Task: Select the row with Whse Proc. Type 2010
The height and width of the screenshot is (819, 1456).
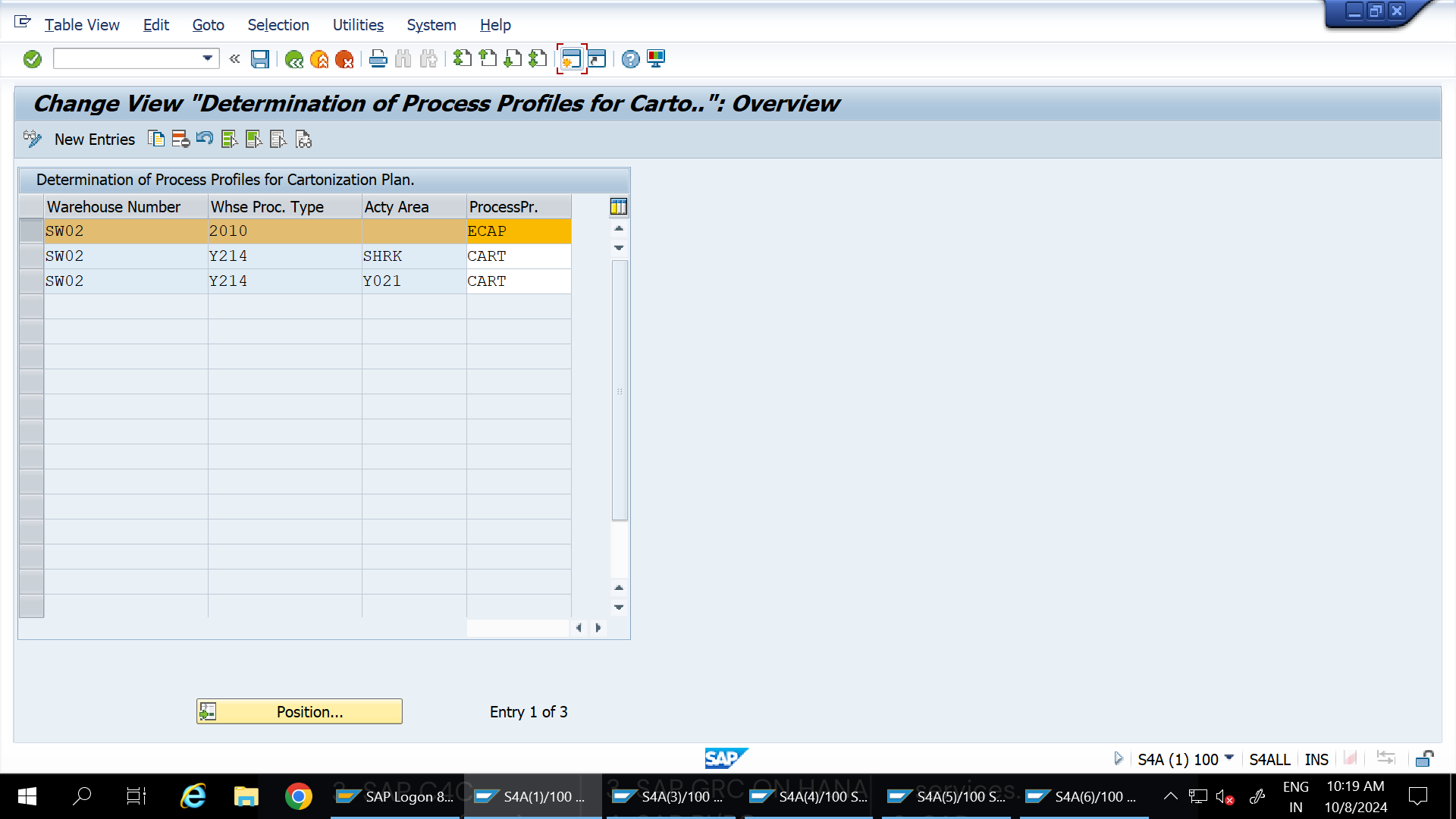Action: coord(31,231)
